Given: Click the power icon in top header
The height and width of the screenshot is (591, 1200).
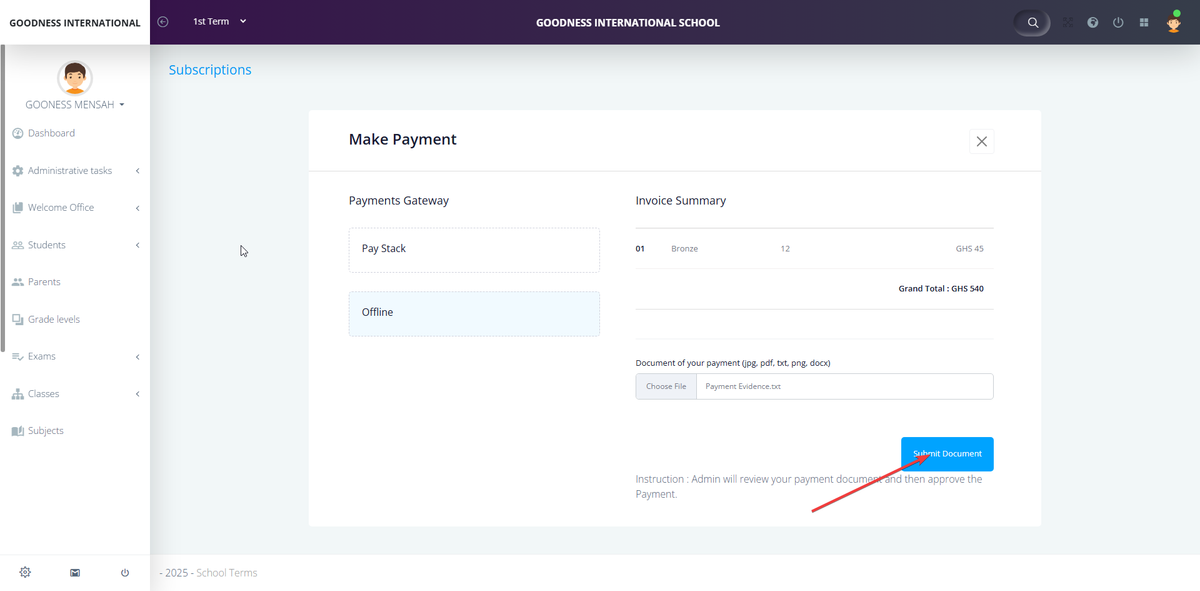Looking at the screenshot, I should (x=1118, y=22).
